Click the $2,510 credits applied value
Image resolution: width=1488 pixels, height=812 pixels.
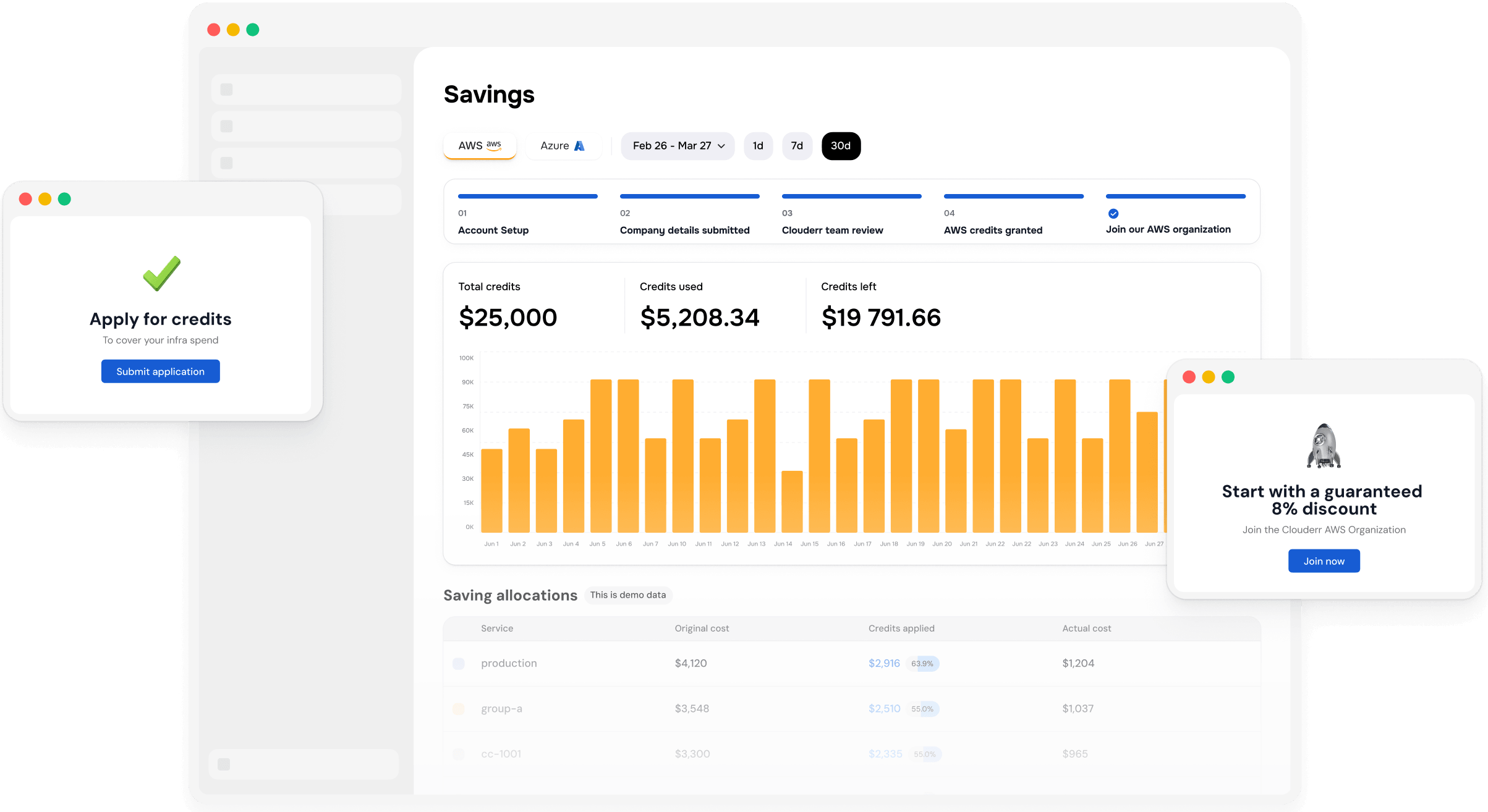point(884,709)
